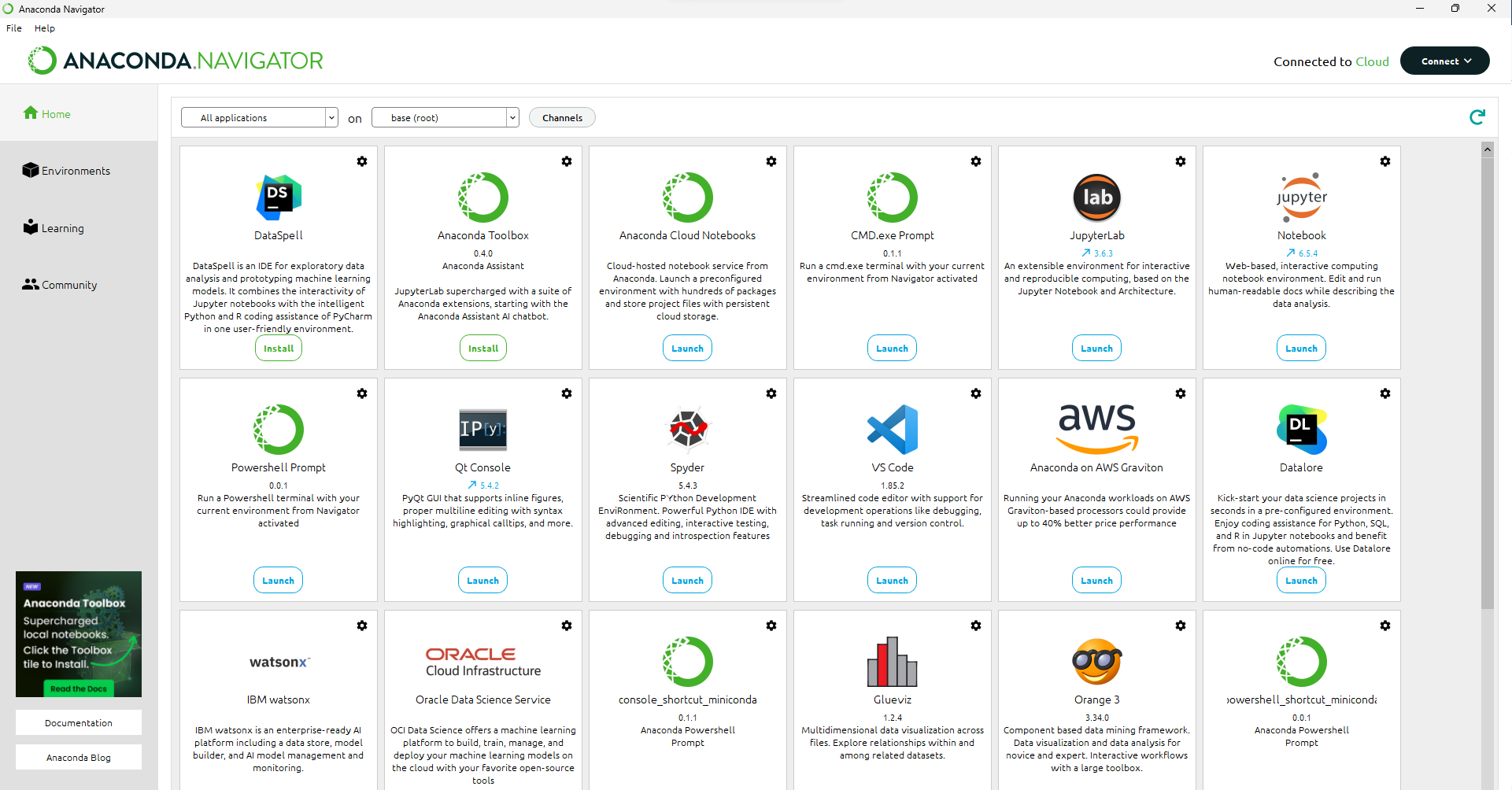Click the JupyterLab lab logo icon
1512x790 pixels.
point(1097,197)
